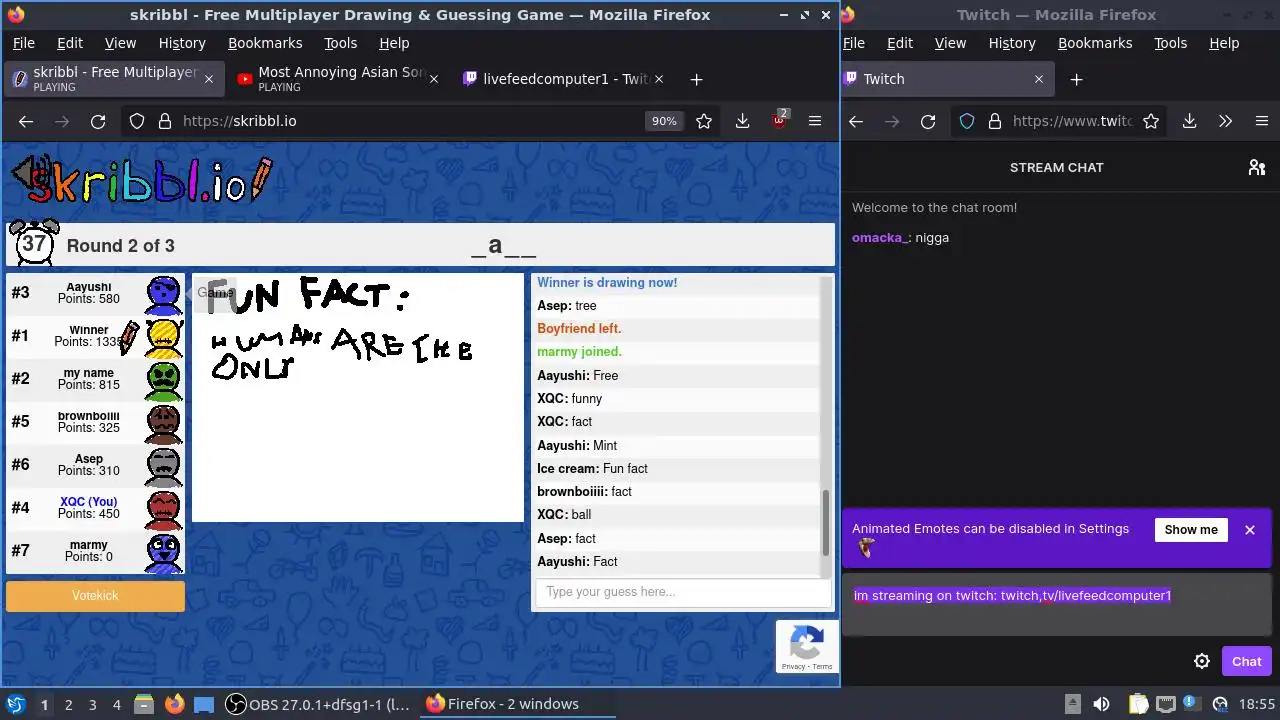Click the volume icon in the system tray
The width and height of the screenshot is (1280, 720).
point(1101,704)
